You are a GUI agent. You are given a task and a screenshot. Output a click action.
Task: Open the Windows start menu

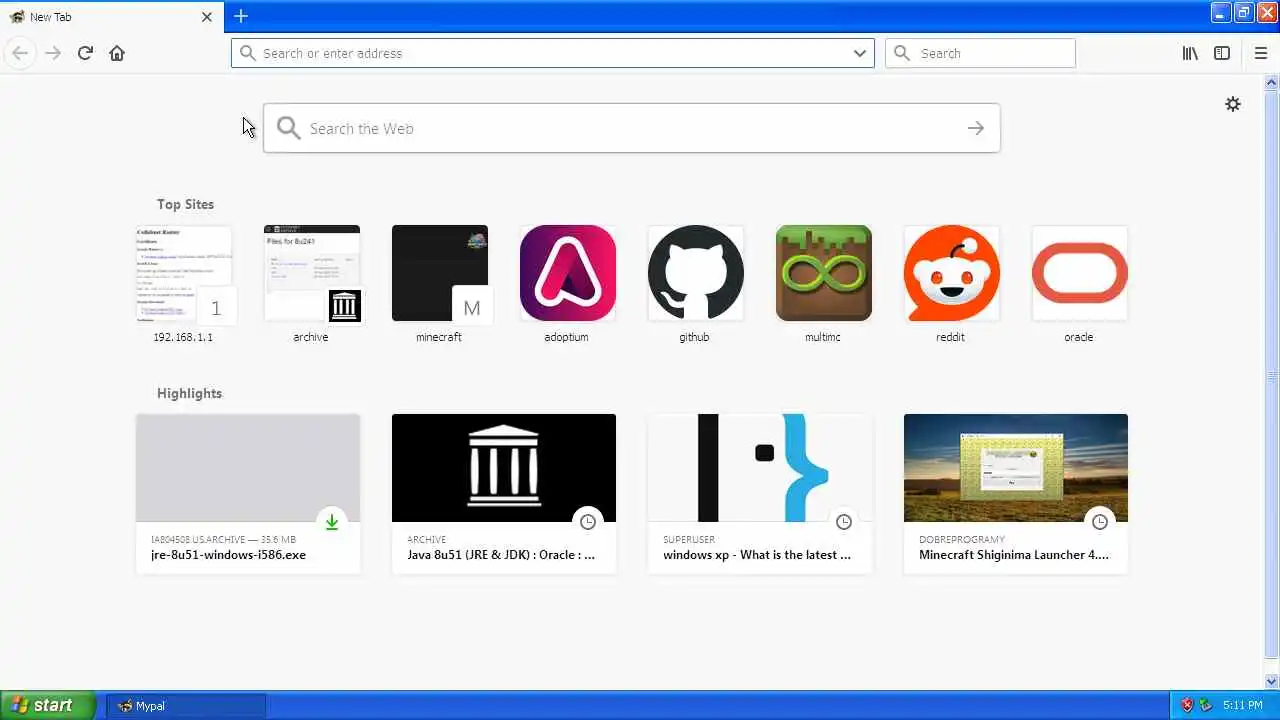click(x=48, y=705)
